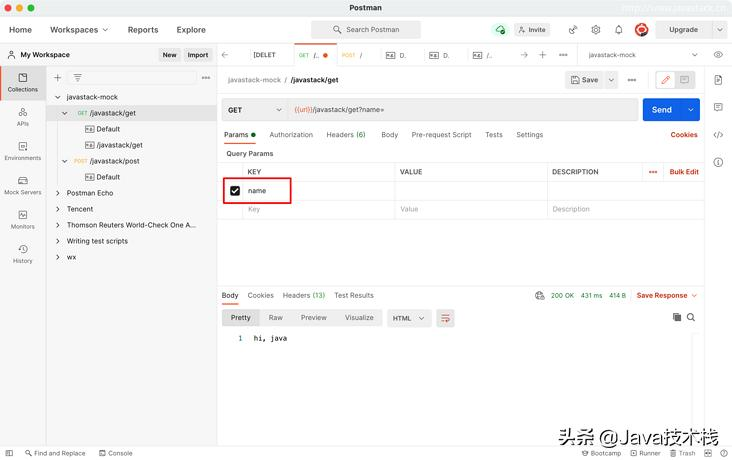
Task: Collapse the POST /javastack/post request
Action: coord(65,161)
